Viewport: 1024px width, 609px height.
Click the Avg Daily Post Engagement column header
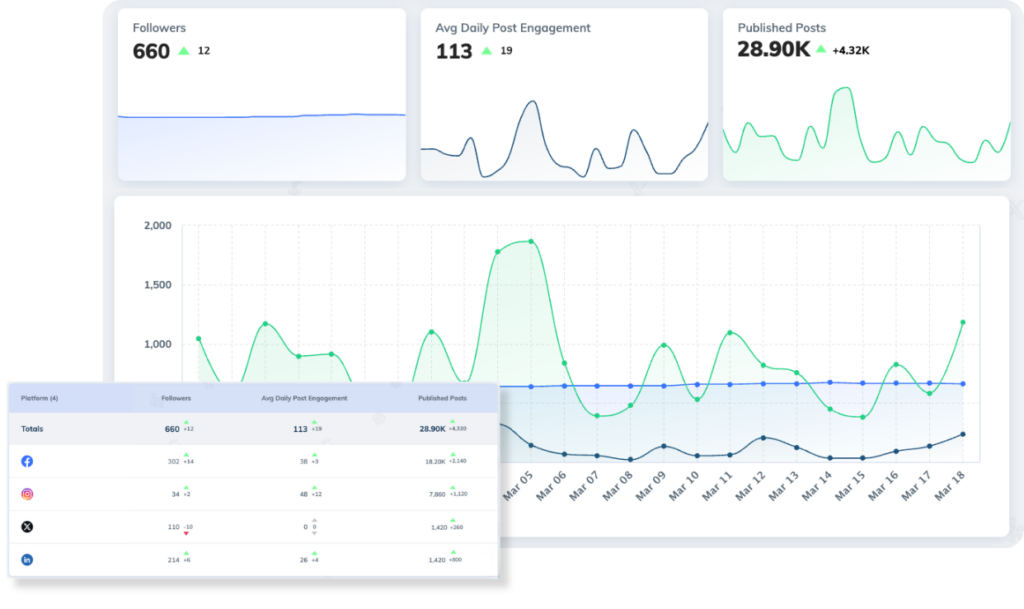coord(304,398)
